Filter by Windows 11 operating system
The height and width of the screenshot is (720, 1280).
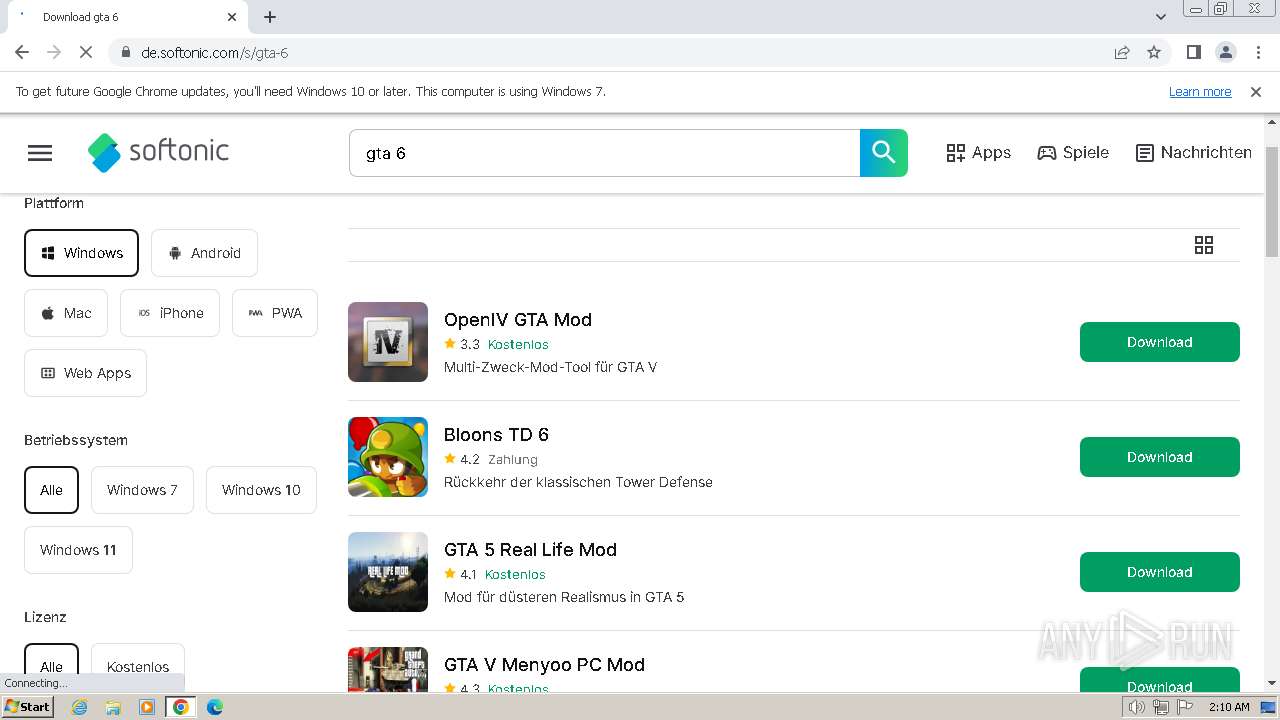click(x=78, y=550)
